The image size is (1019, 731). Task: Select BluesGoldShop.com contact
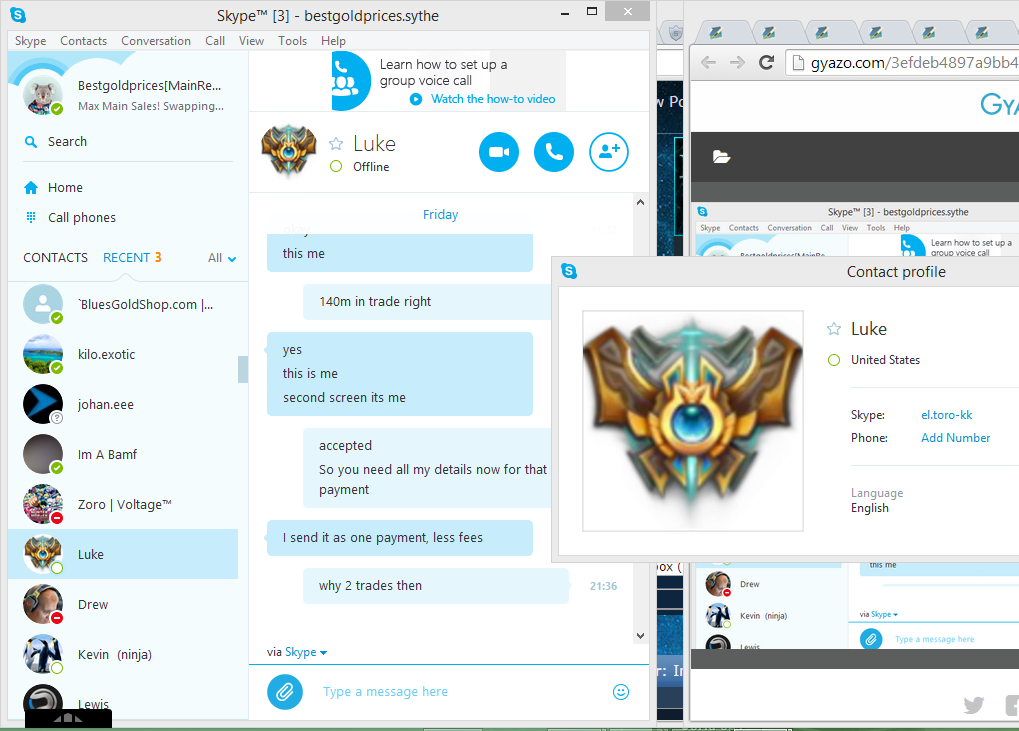[123, 304]
